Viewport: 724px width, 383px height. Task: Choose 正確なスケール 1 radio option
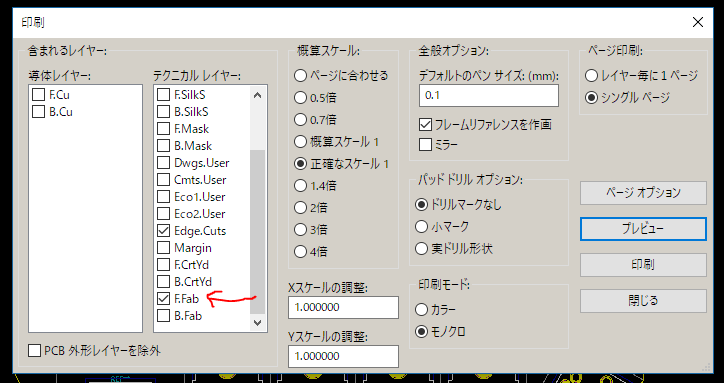(x=301, y=164)
